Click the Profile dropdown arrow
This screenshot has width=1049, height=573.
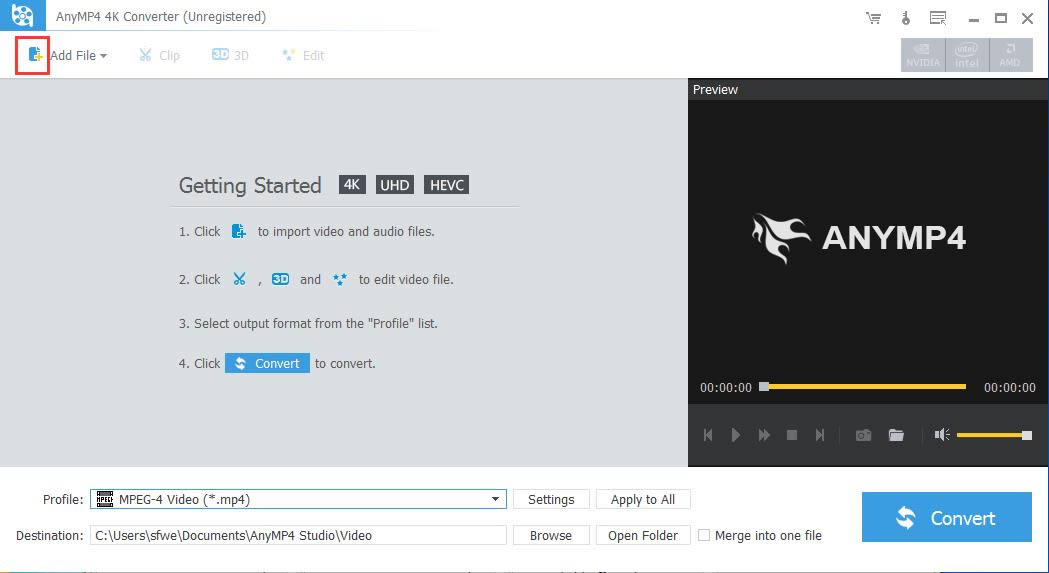[495, 499]
